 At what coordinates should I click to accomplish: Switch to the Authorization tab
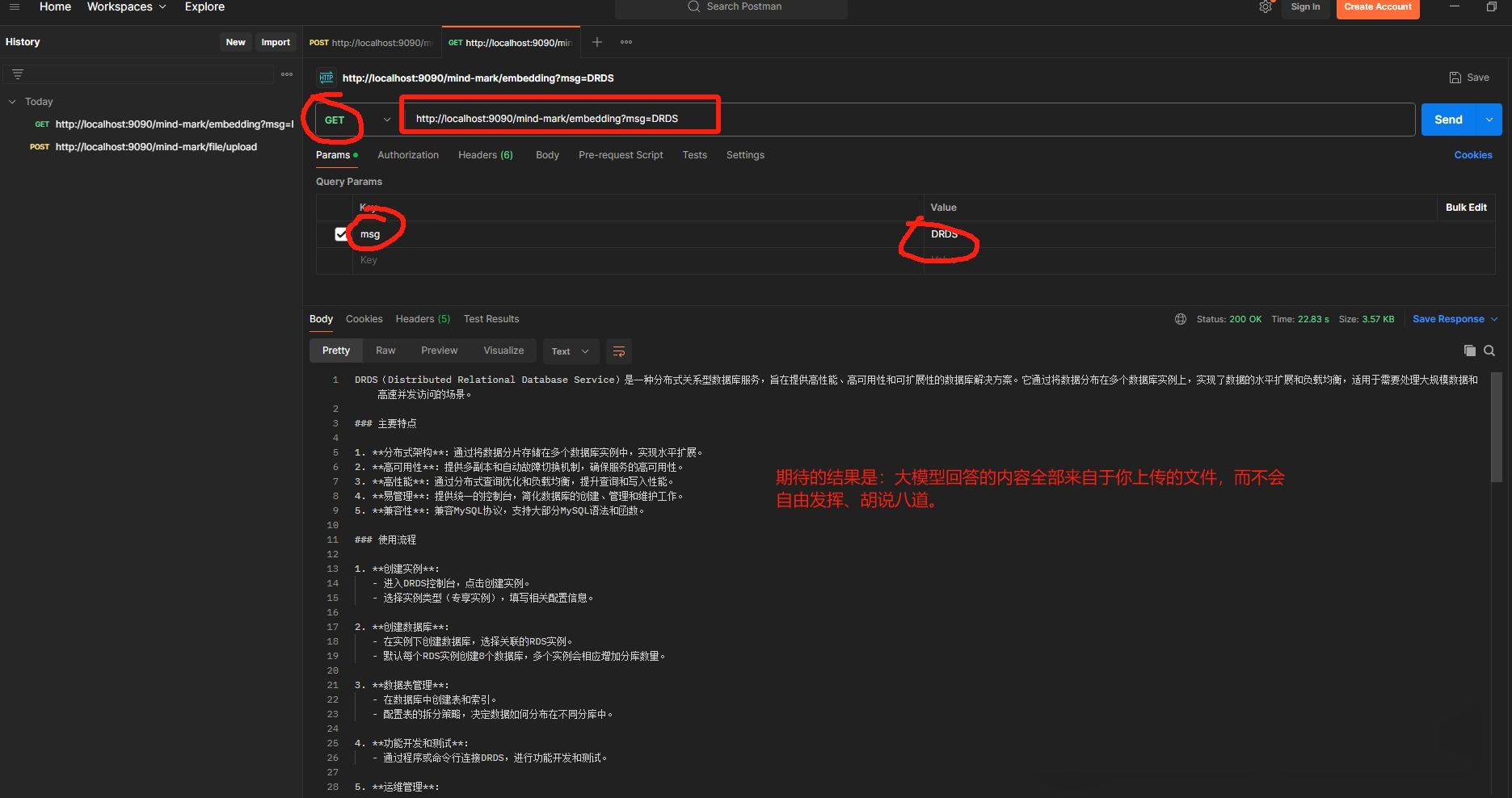point(408,155)
